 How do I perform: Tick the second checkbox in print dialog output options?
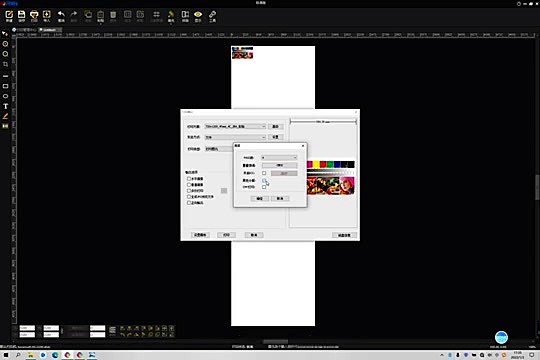(189, 185)
